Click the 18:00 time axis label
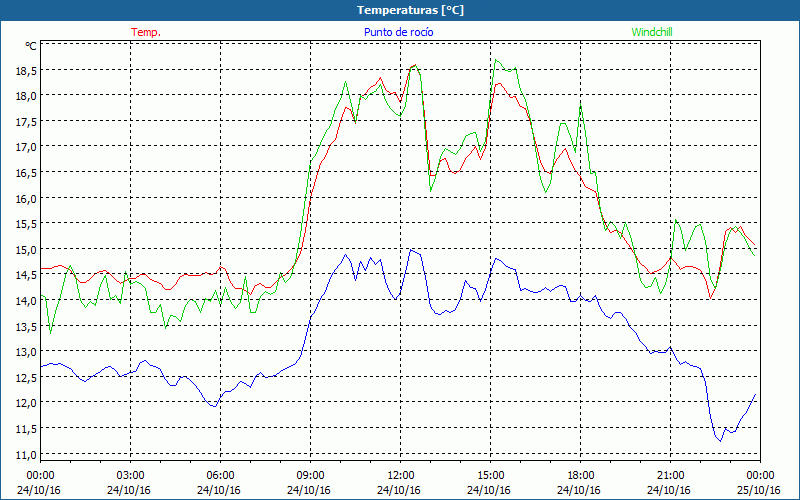Viewport: 800px width, 500px height. coord(580,476)
